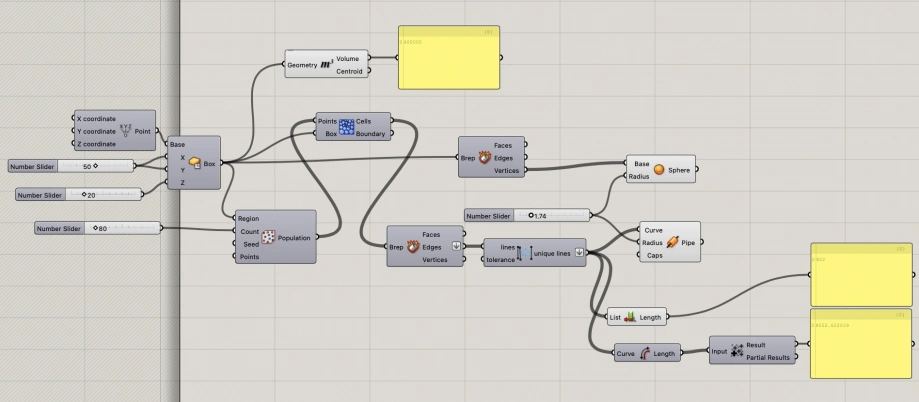919x402 pixels.
Task: Click the upper Deconstruct Brep icon
Action: 484,157
